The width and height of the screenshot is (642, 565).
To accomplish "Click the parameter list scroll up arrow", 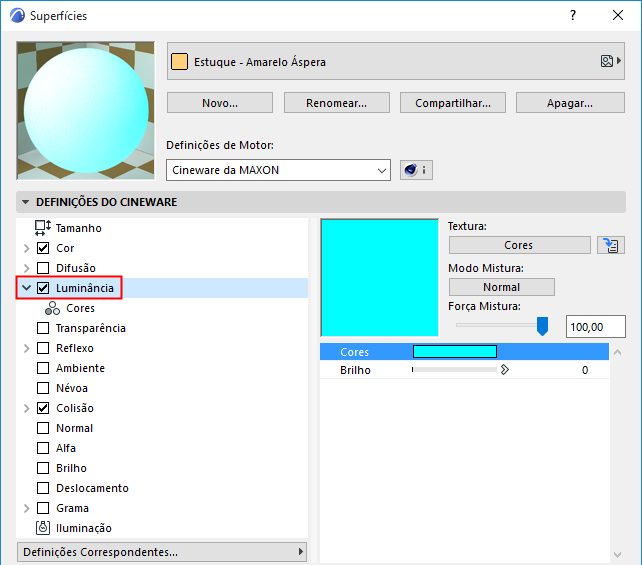I will tap(617, 352).
